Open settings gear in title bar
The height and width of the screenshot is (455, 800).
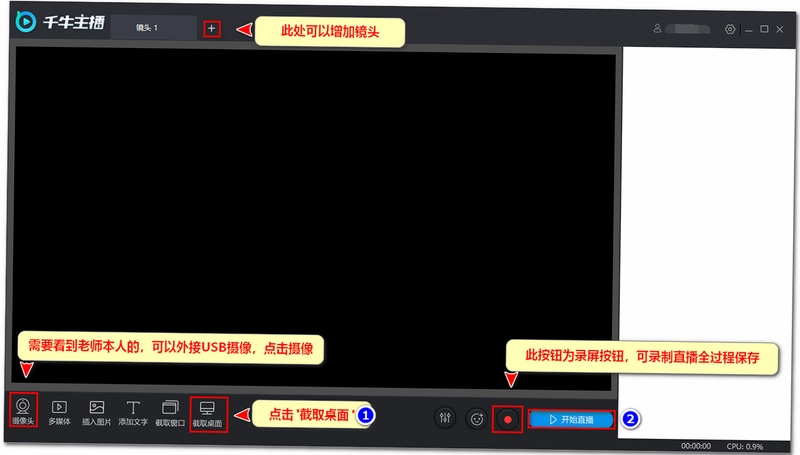730,29
